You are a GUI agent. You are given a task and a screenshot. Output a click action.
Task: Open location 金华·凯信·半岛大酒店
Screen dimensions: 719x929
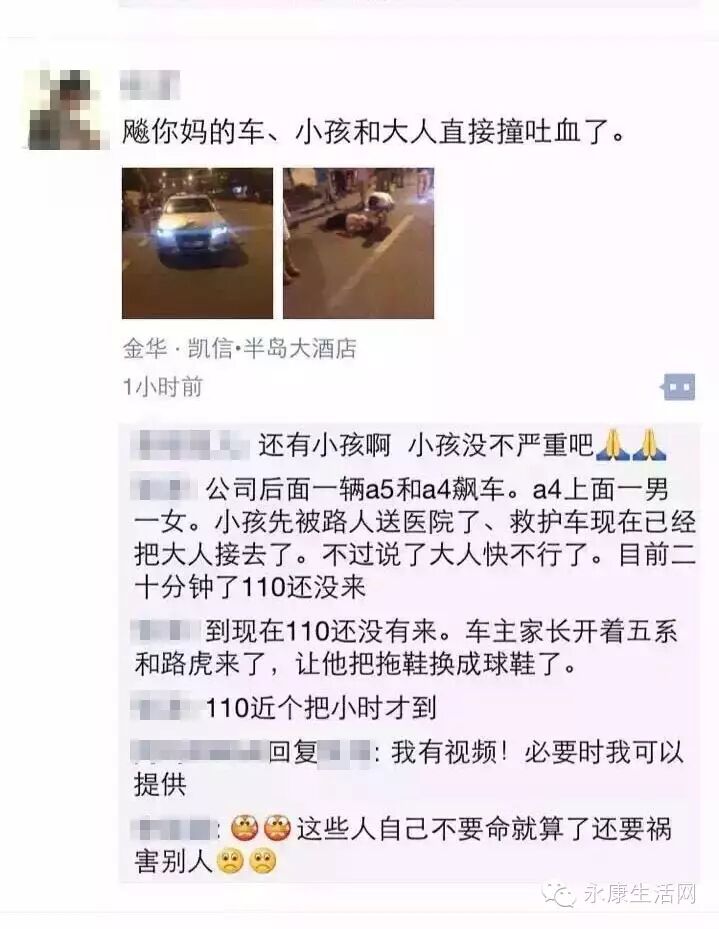coord(239,348)
